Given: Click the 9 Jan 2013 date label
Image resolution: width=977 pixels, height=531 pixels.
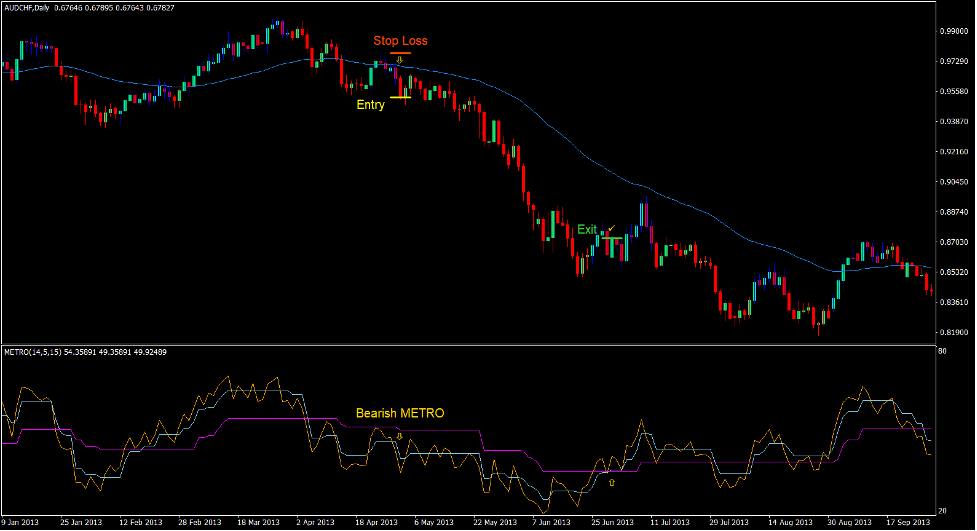Looking at the screenshot, I should pos(21,522).
